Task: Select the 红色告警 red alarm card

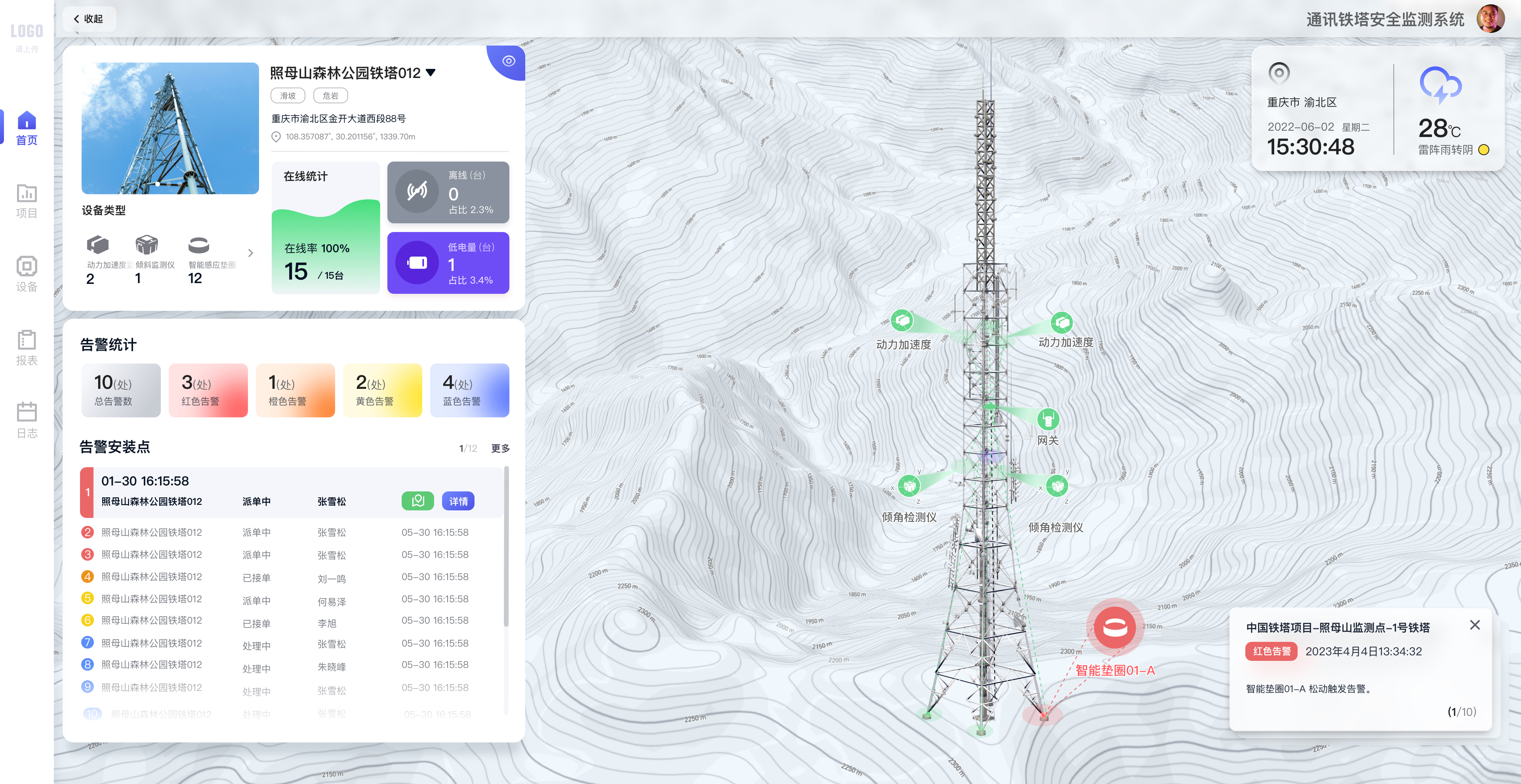Action: point(208,390)
